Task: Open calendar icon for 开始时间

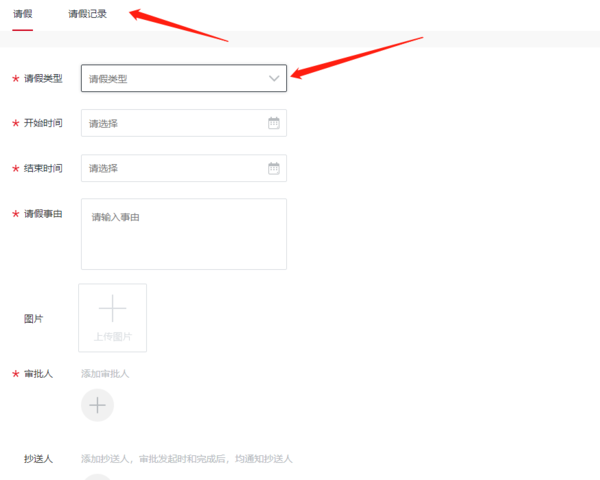Action: 274,123
